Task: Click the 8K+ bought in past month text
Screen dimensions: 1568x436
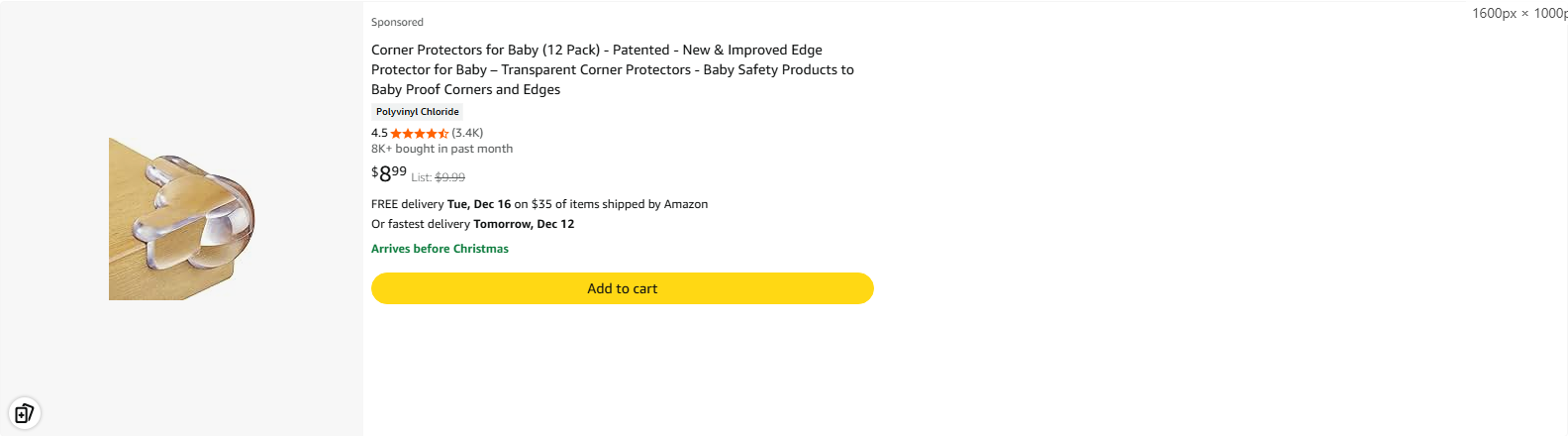Action: pyautogui.click(x=441, y=149)
